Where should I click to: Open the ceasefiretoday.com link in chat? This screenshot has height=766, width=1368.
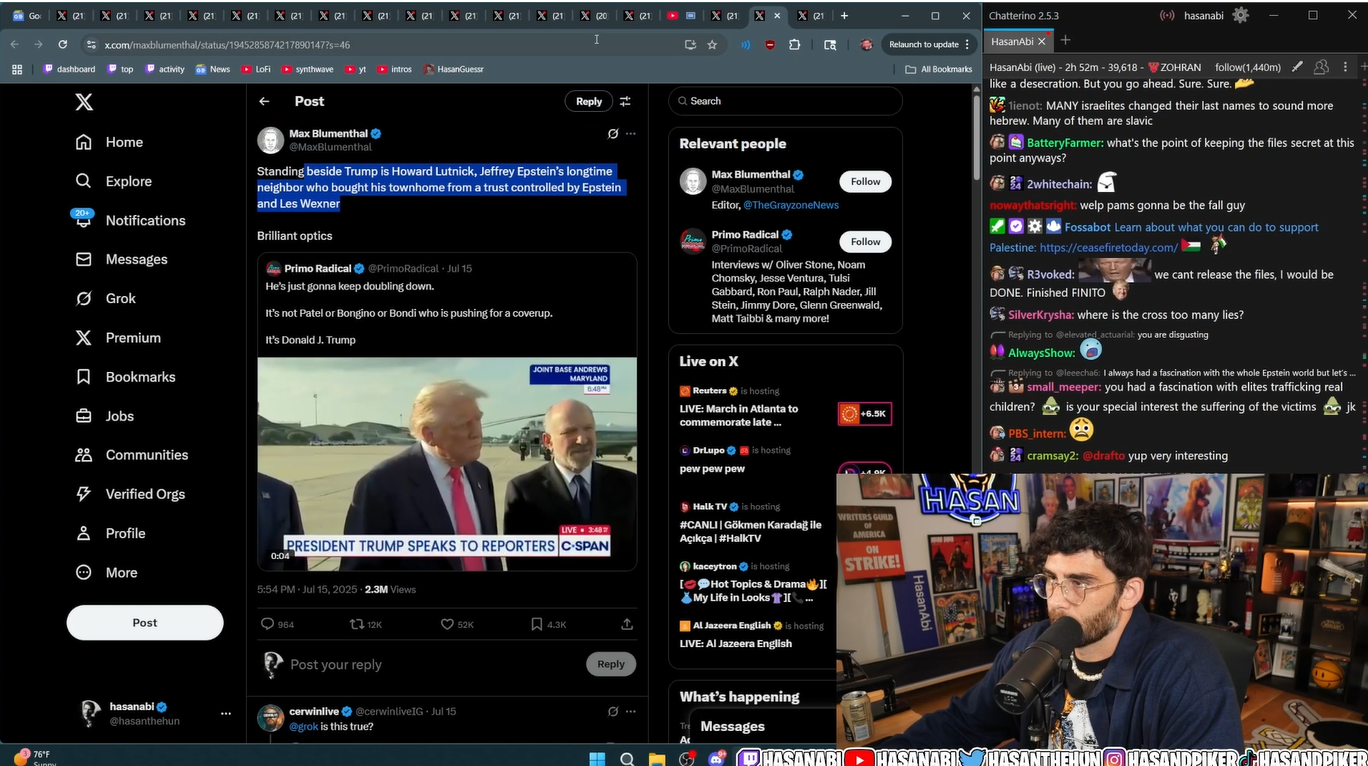pos(1108,247)
